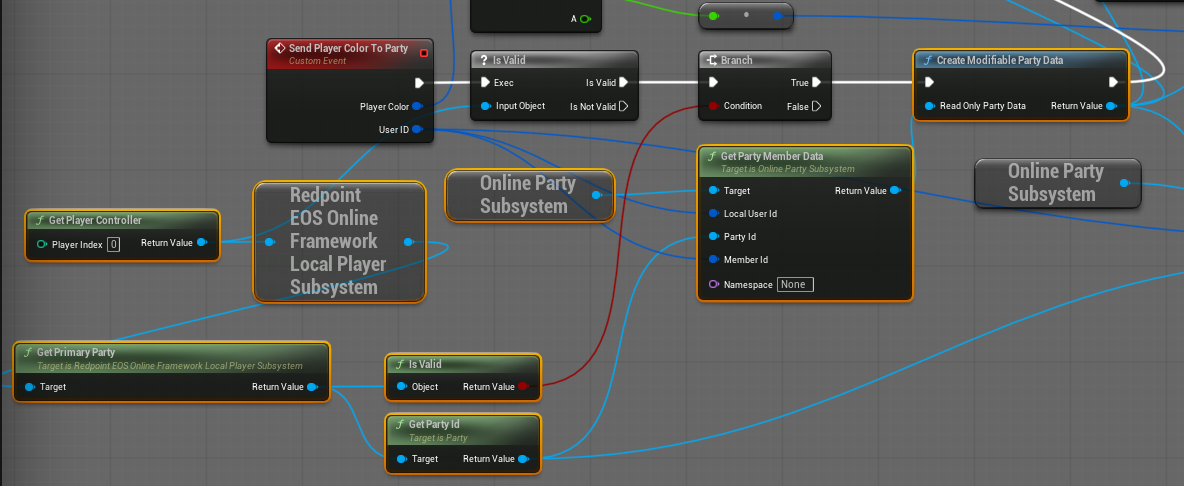1184x486 pixels.
Task: Click the purple Namespace pin
Action: point(714,285)
